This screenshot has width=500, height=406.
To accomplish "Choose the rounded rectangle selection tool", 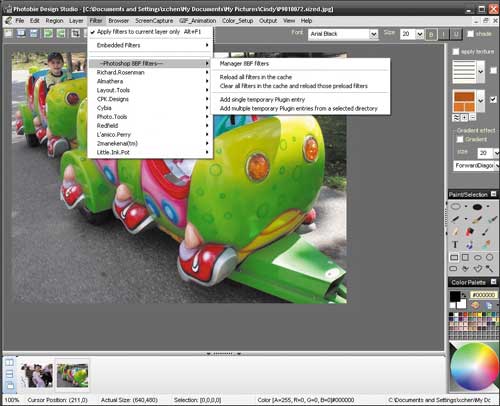I will tap(453, 268).
